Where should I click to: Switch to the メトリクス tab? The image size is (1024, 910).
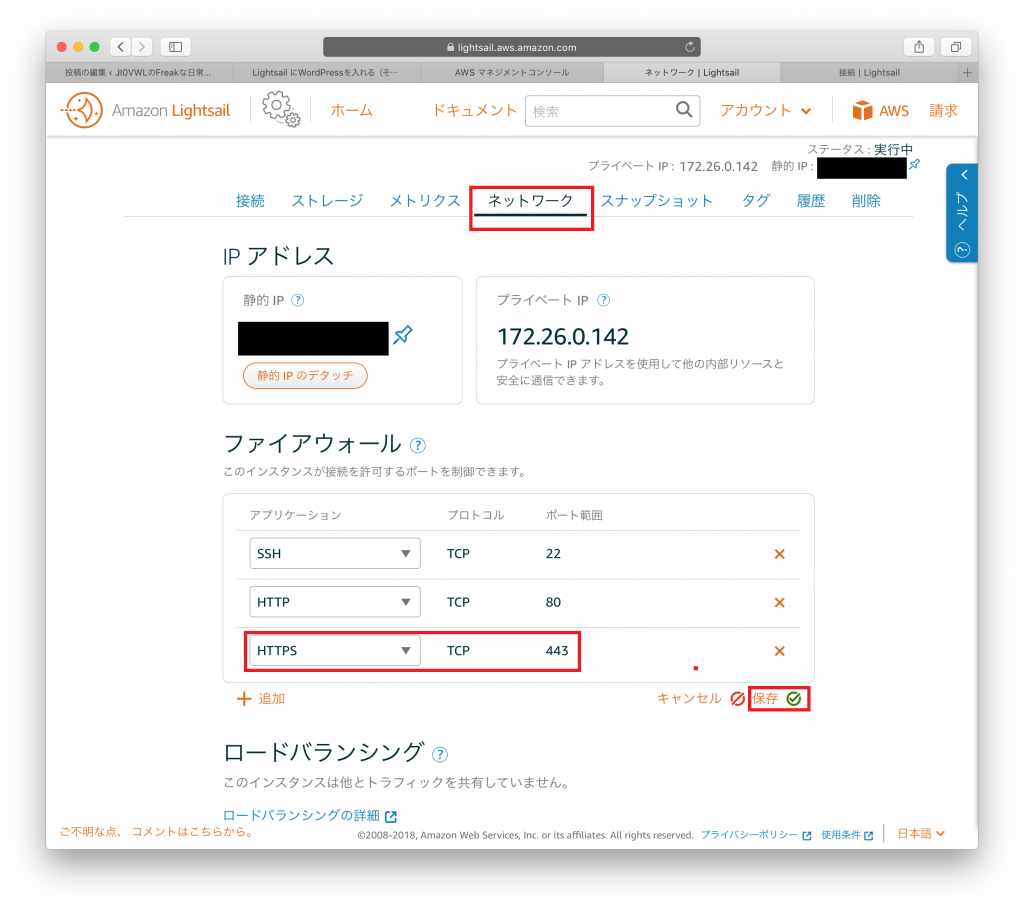425,201
